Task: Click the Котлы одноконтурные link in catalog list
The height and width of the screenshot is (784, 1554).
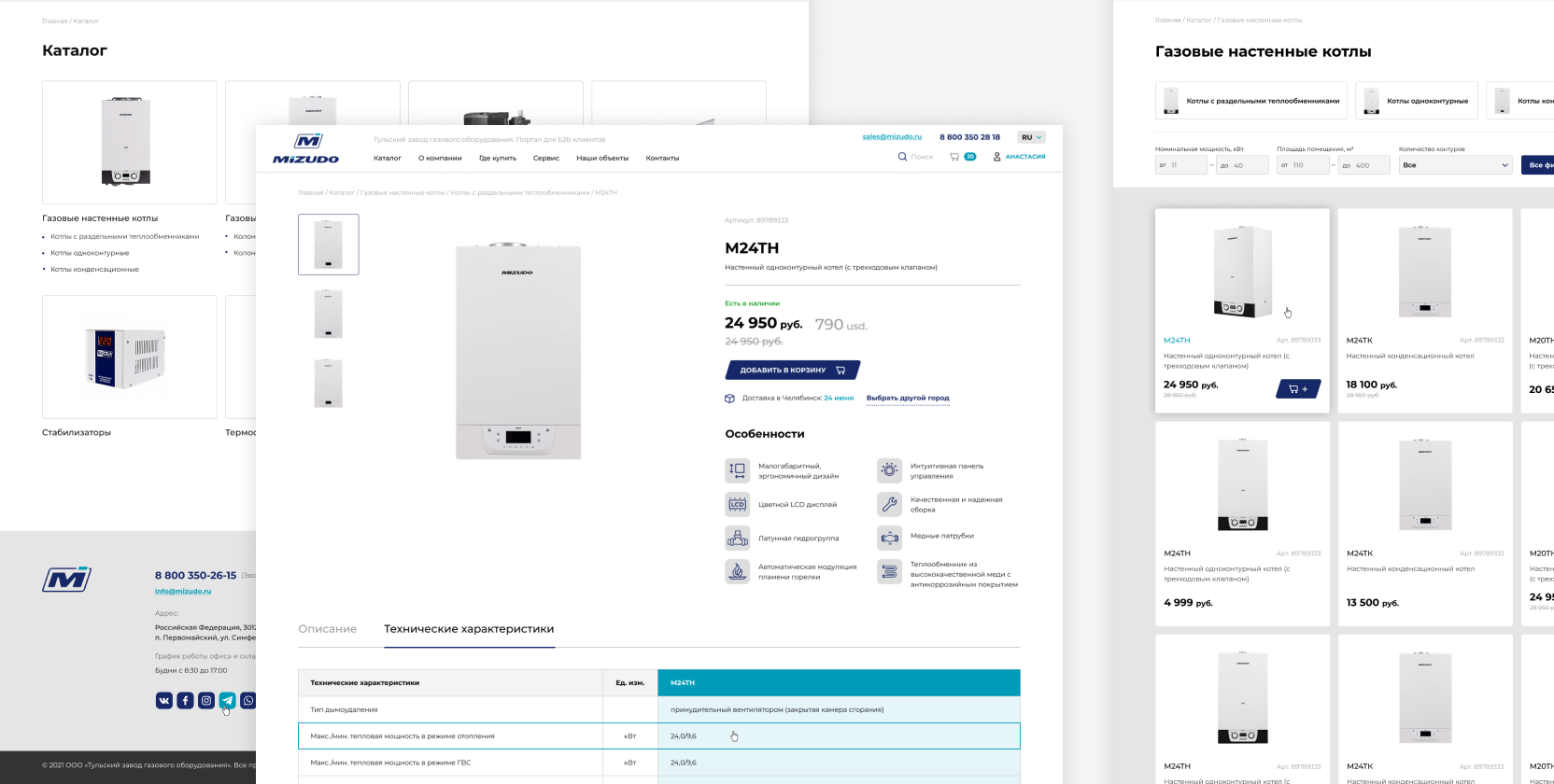Action: [x=90, y=253]
